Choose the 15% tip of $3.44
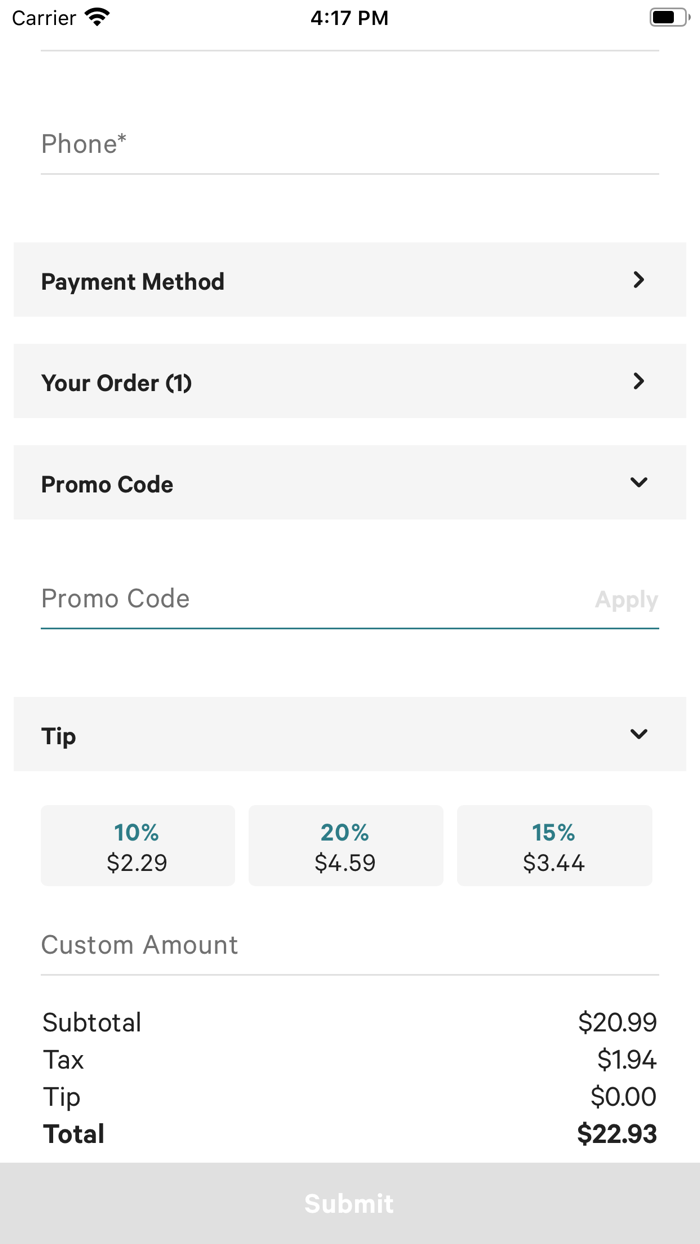Viewport: 700px width, 1244px height. pos(554,846)
